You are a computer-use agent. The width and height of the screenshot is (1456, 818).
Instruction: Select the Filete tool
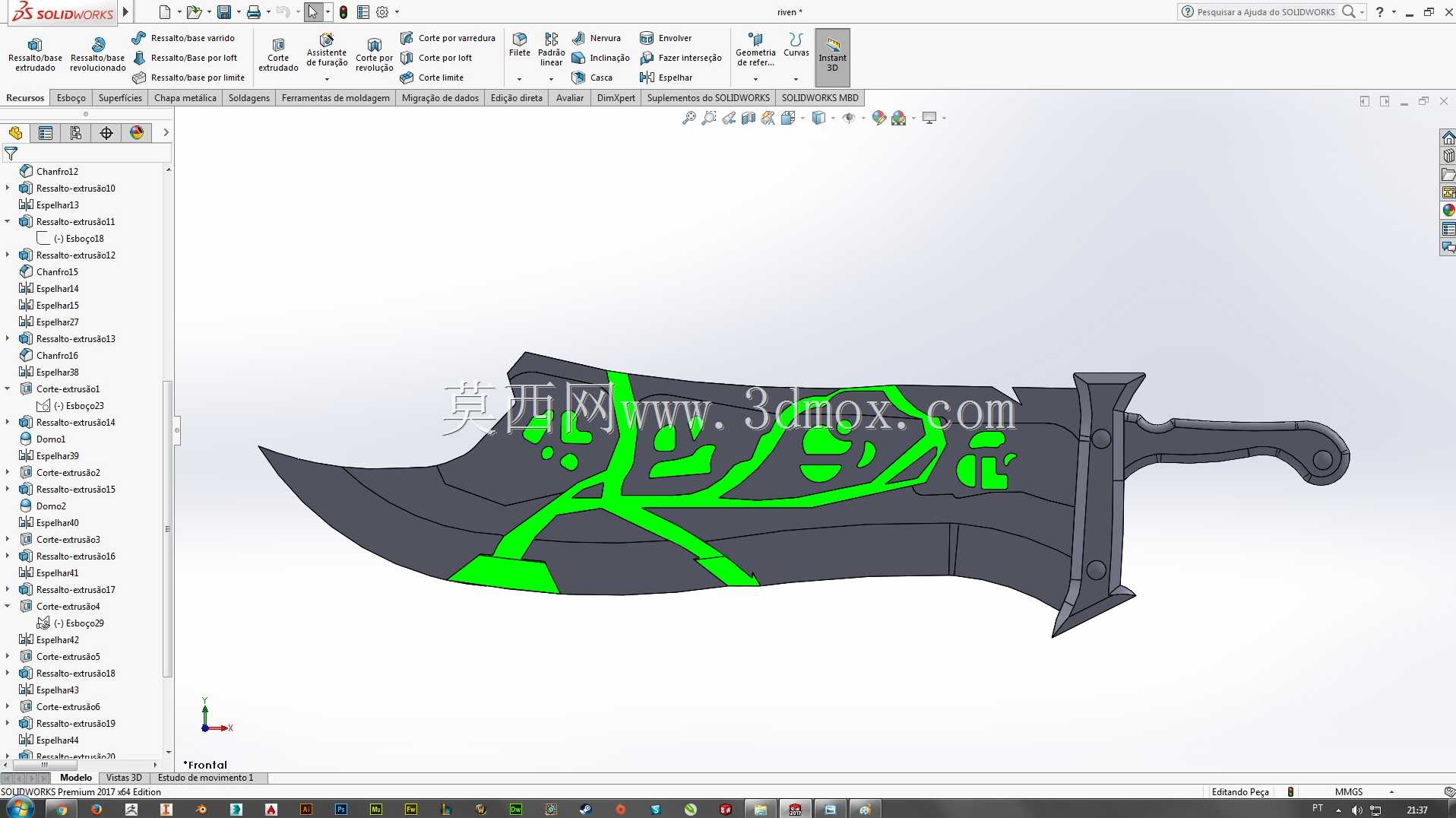tap(520, 45)
